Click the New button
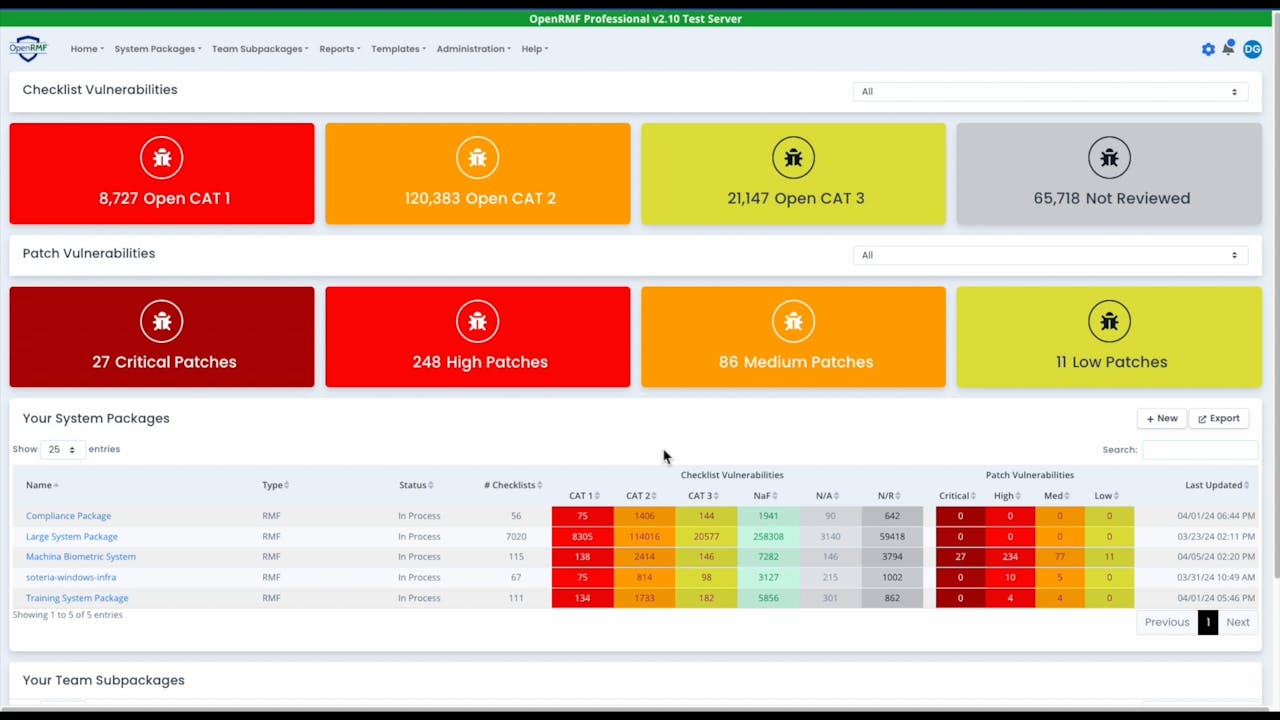 click(1162, 418)
